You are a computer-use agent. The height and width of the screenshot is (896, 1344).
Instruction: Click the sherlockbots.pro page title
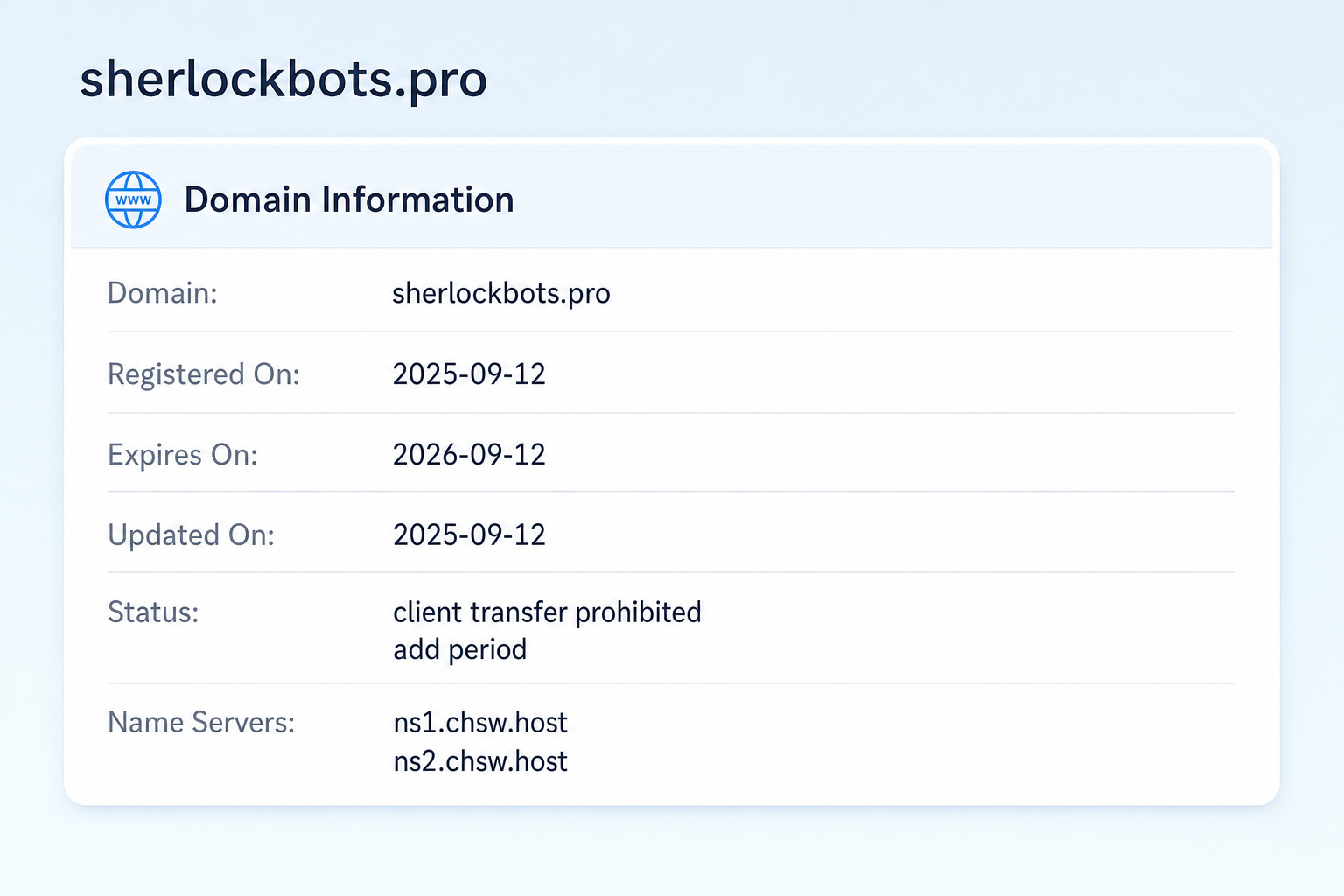coord(283,80)
